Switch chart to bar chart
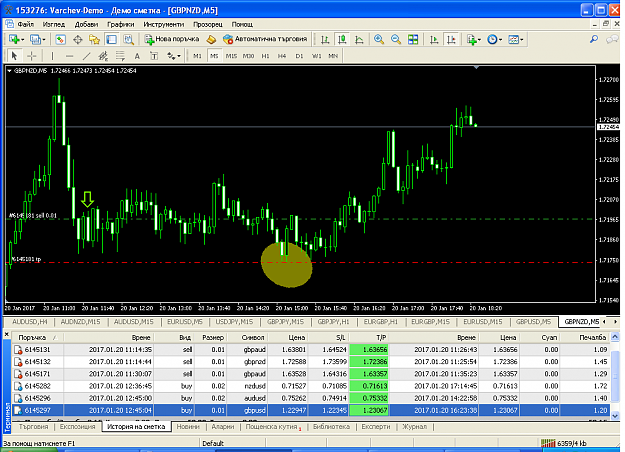 [x=325, y=39]
